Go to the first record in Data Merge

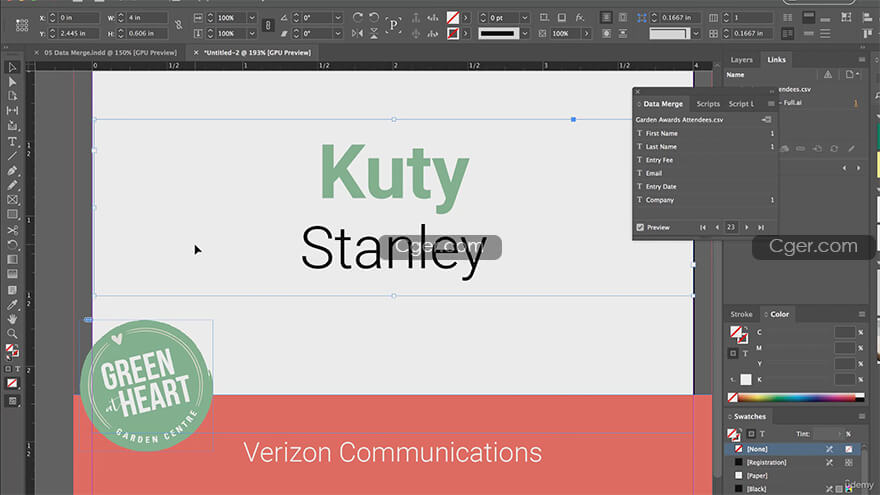coord(703,227)
